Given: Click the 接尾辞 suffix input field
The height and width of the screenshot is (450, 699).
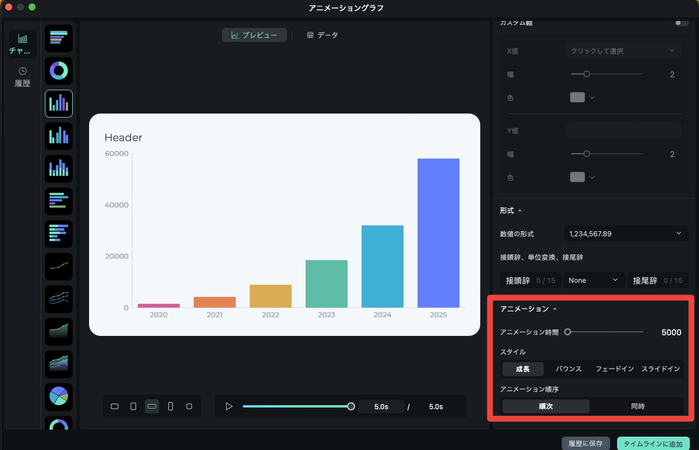Looking at the screenshot, I should tap(658, 281).
